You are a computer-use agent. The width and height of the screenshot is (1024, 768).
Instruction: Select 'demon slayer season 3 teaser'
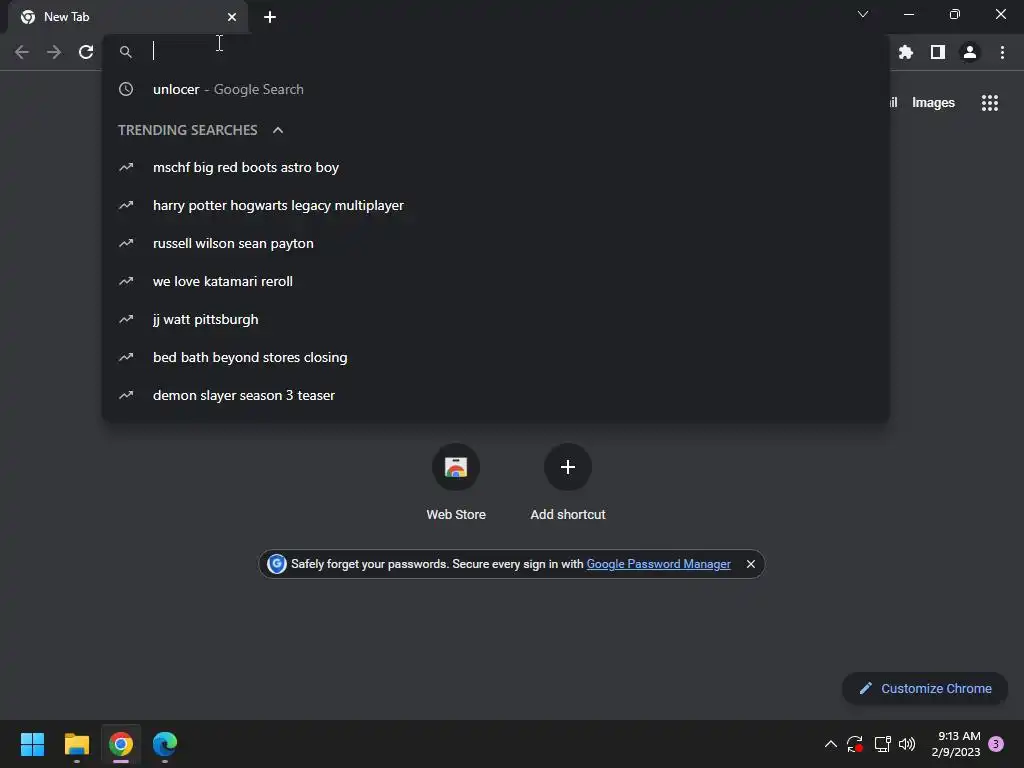496,395
